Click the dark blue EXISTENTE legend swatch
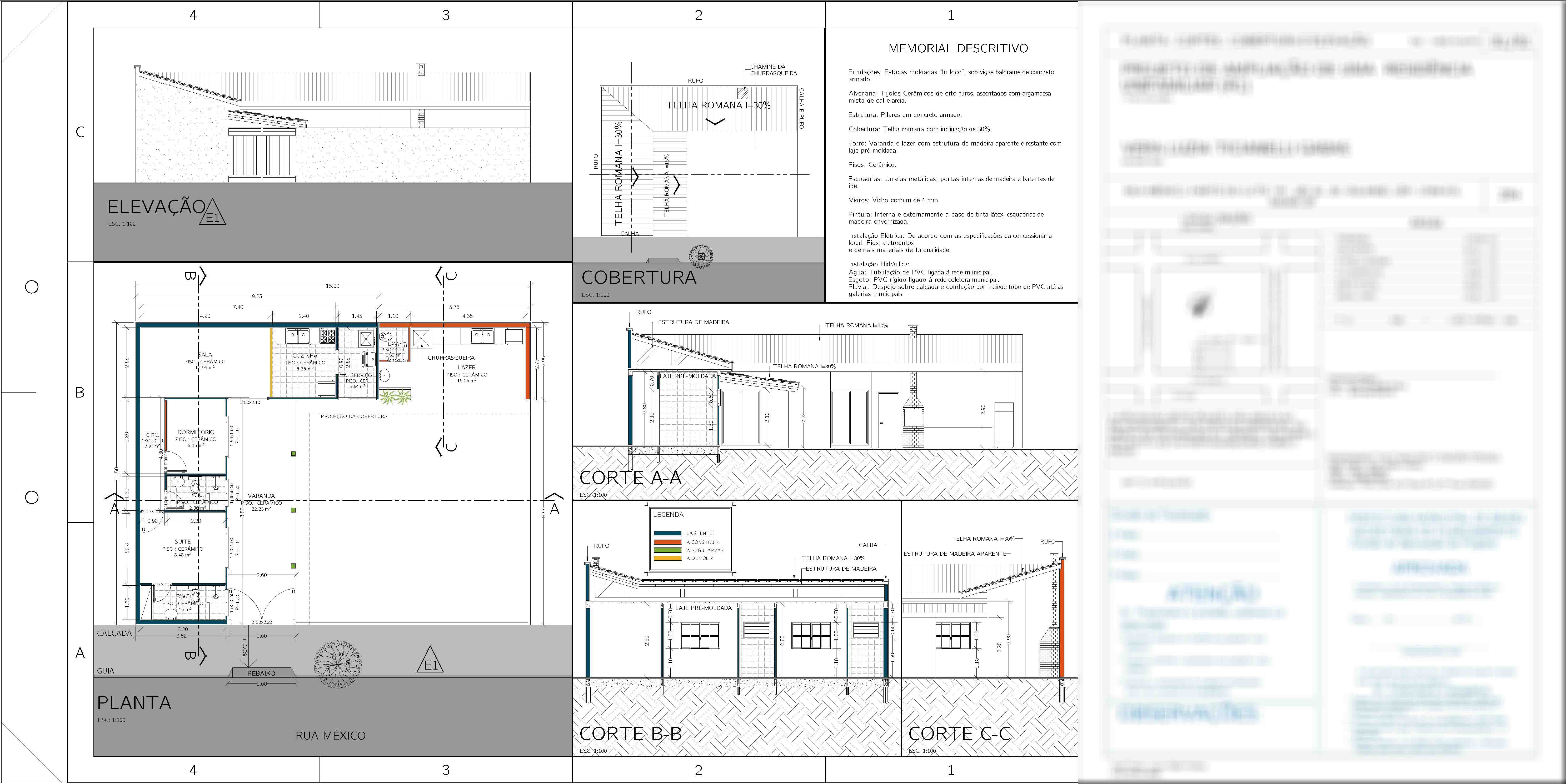The image size is (1566, 784). (x=667, y=533)
